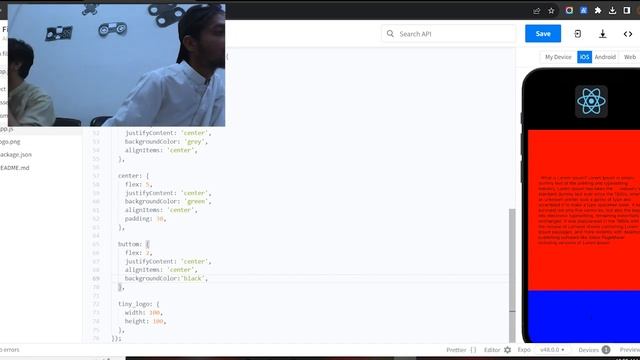
Task: Click the backgroundColor 'black' line in the editor
Action: 166,278
